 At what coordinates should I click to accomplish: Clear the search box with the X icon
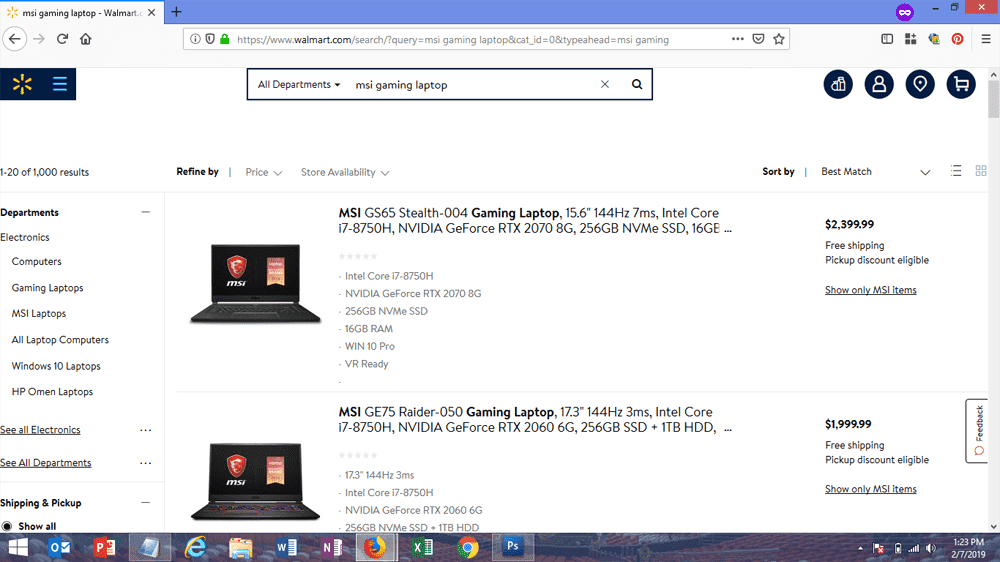pos(605,84)
